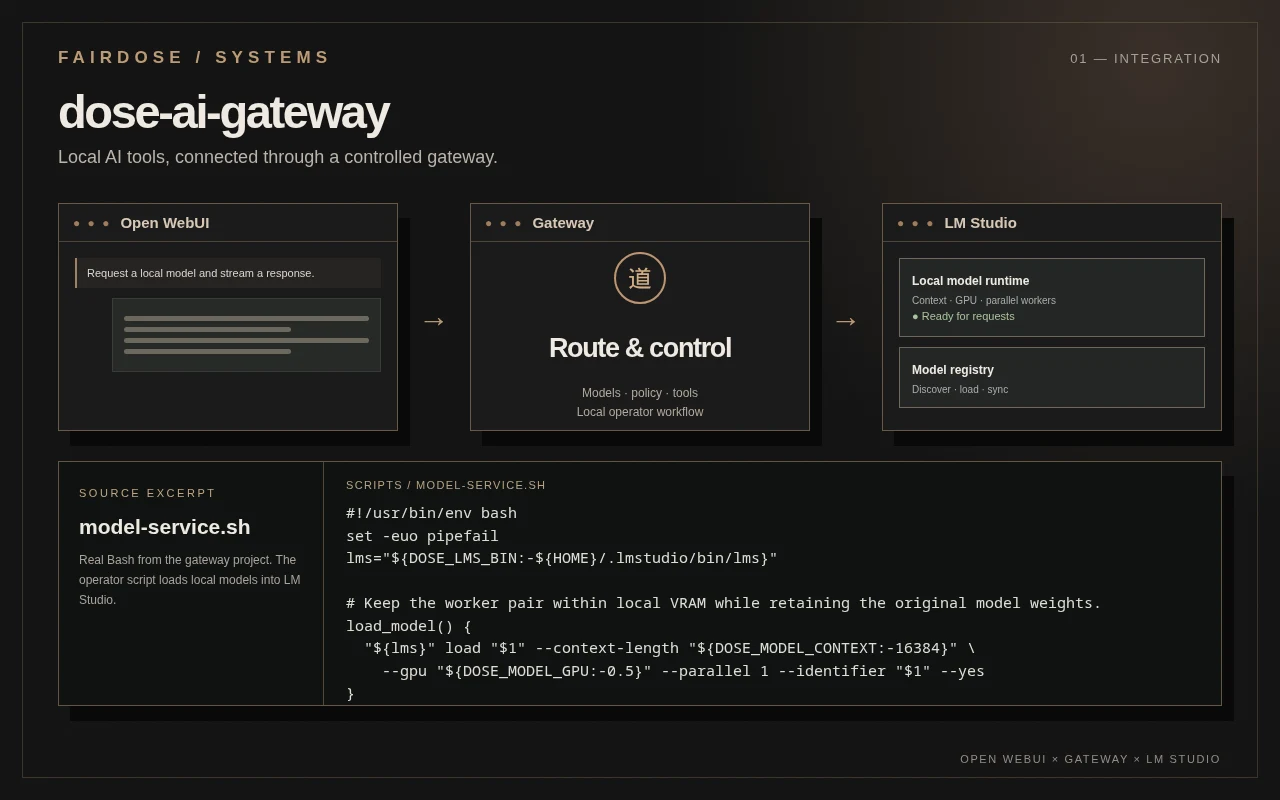Click the "Request a local model and stream a response." prompt
The height and width of the screenshot is (800, 1280).
(228, 273)
